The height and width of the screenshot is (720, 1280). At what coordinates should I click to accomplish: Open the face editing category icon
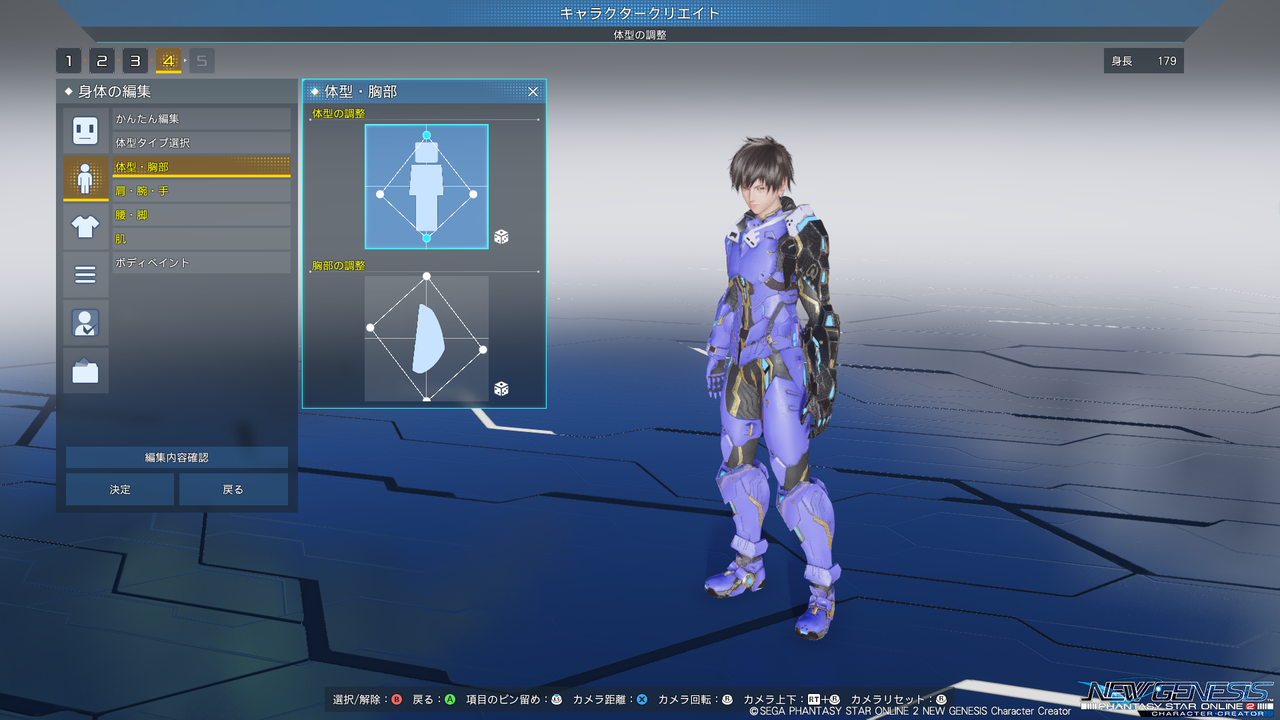coord(85,130)
